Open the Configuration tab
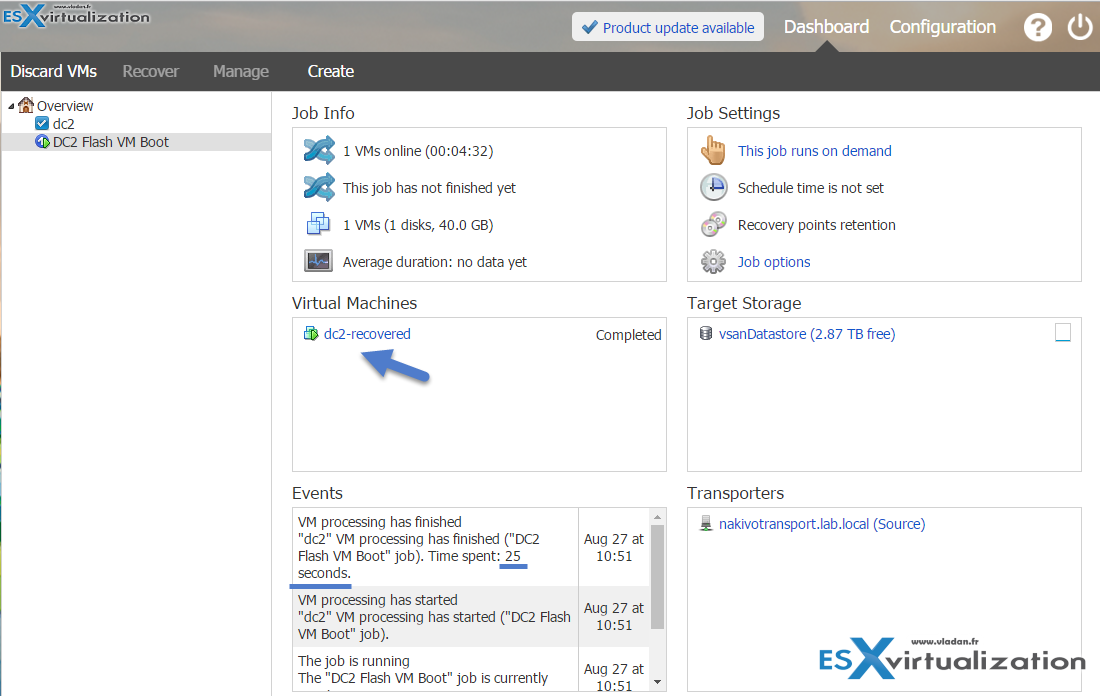Screen dimensions: 1100x696 coord(943,27)
